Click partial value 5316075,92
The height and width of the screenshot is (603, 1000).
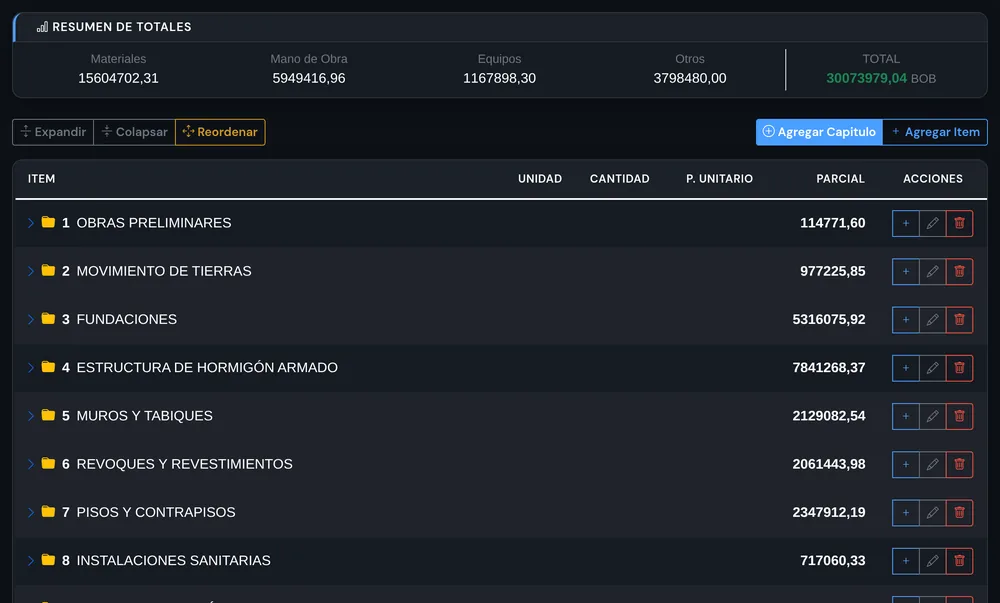(829, 319)
